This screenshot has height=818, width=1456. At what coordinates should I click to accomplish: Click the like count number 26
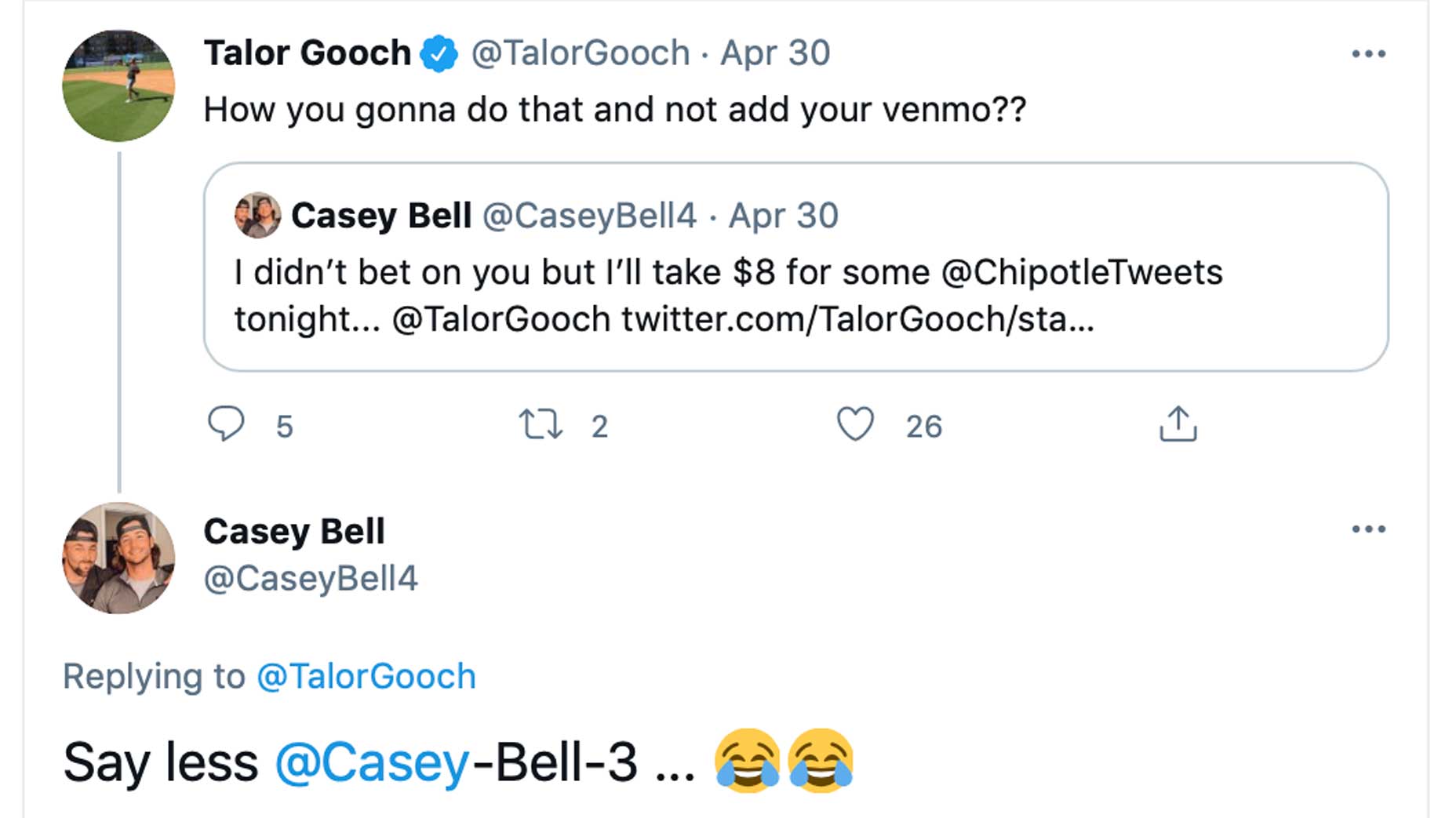click(x=923, y=427)
